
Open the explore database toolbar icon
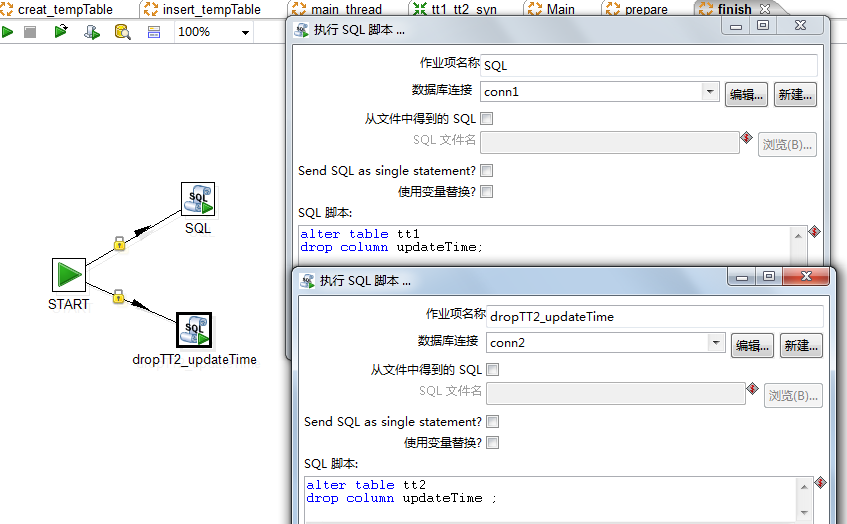pyautogui.click(x=123, y=32)
